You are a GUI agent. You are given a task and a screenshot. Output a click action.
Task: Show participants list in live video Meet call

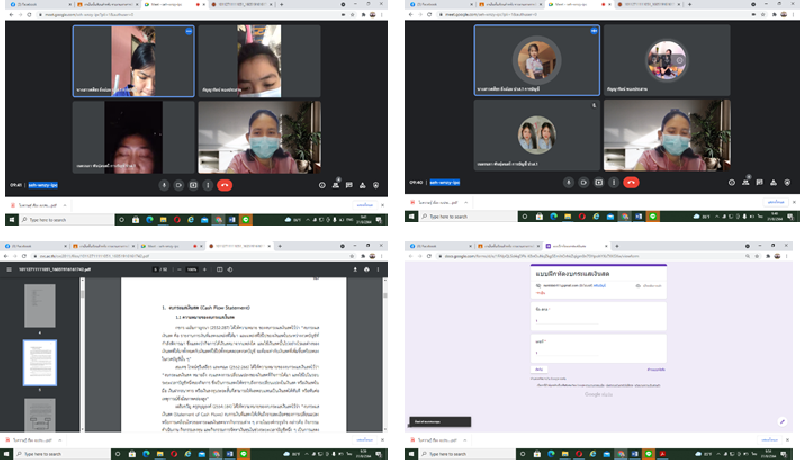(336, 185)
